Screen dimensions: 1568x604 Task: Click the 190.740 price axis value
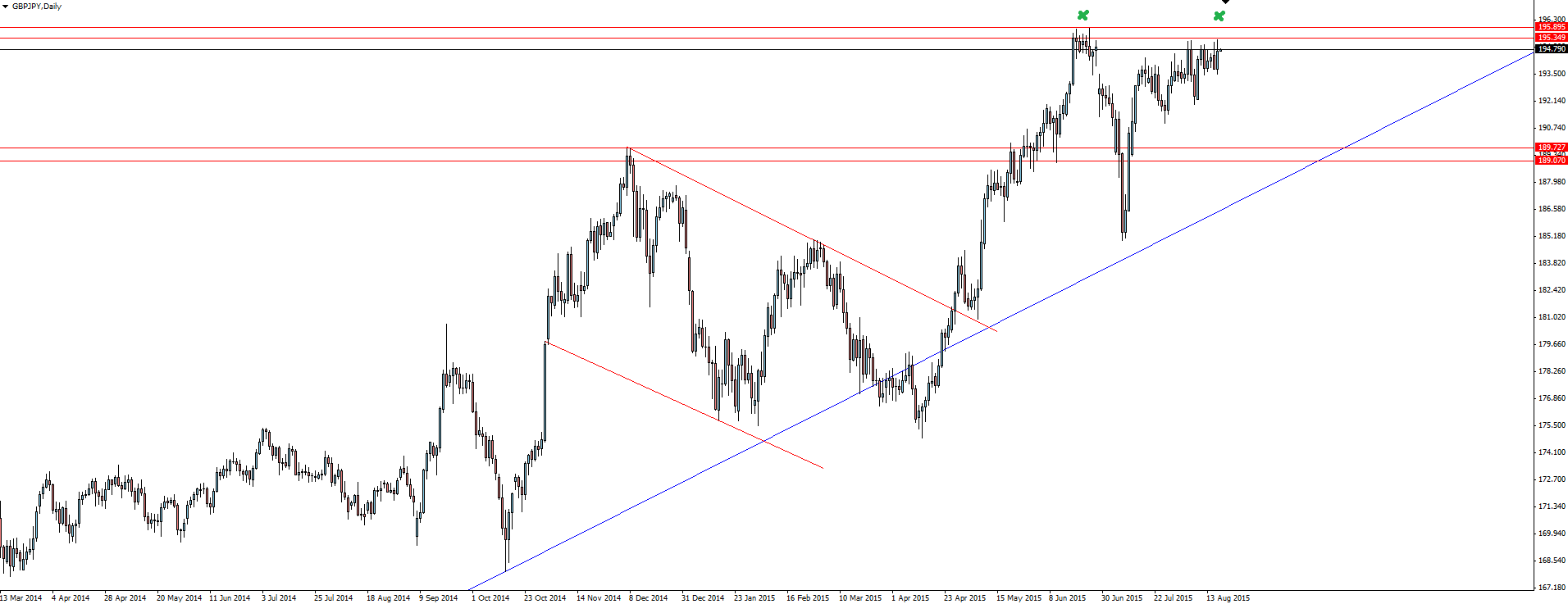point(1551,128)
